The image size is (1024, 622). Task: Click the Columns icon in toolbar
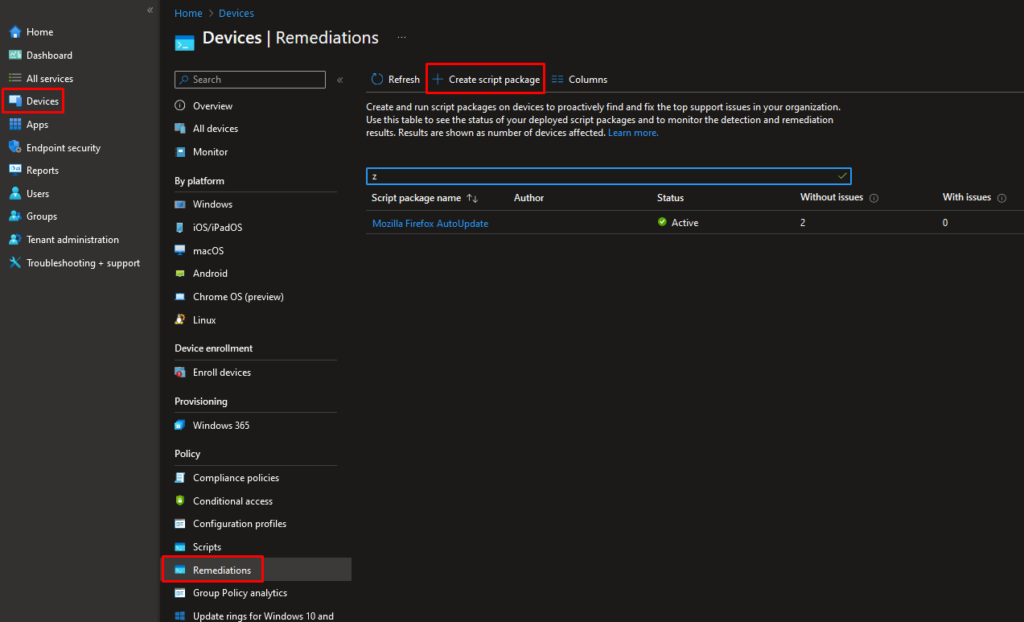coord(557,79)
